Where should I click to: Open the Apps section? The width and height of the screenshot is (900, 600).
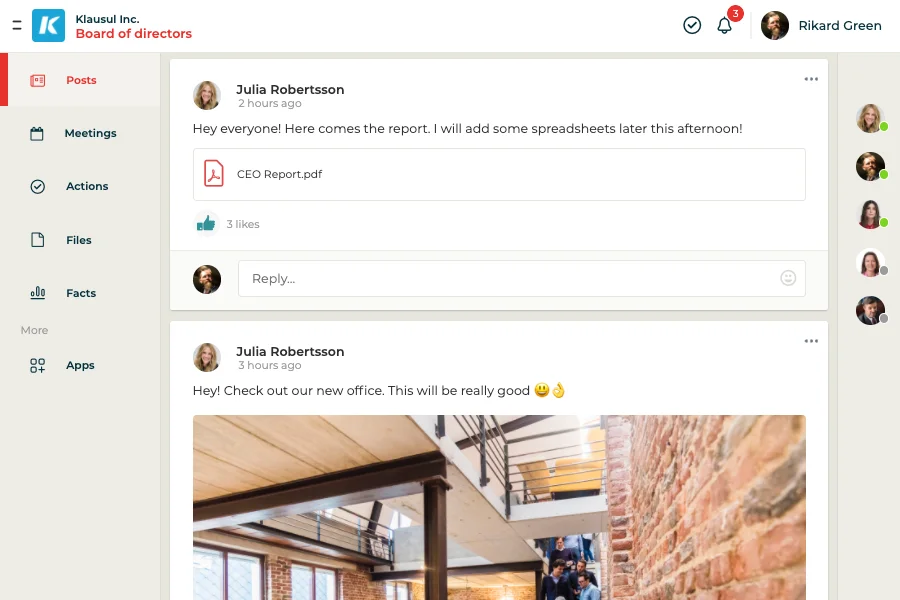[37, 365]
